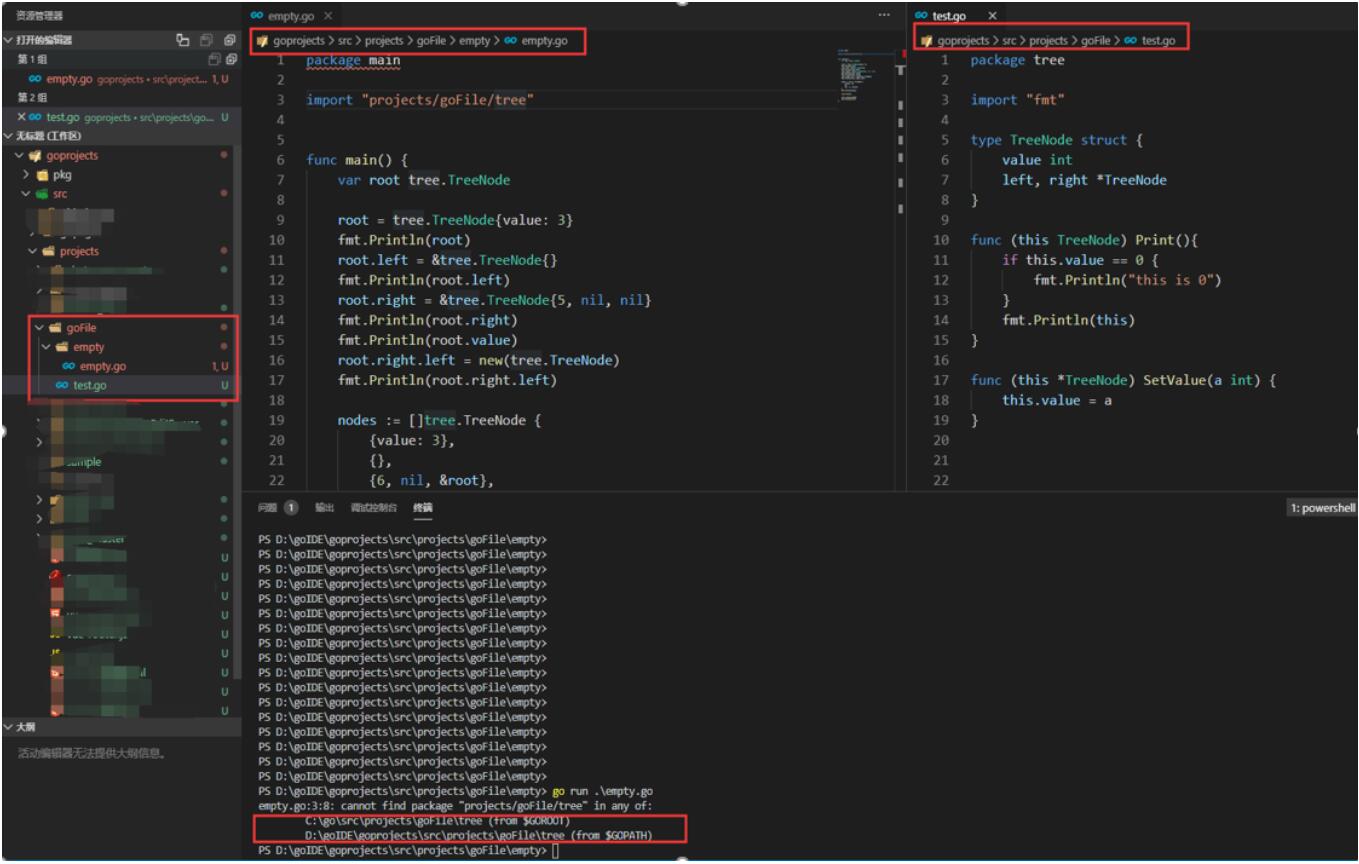Click the src folder icon

click(x=42, y=193)
